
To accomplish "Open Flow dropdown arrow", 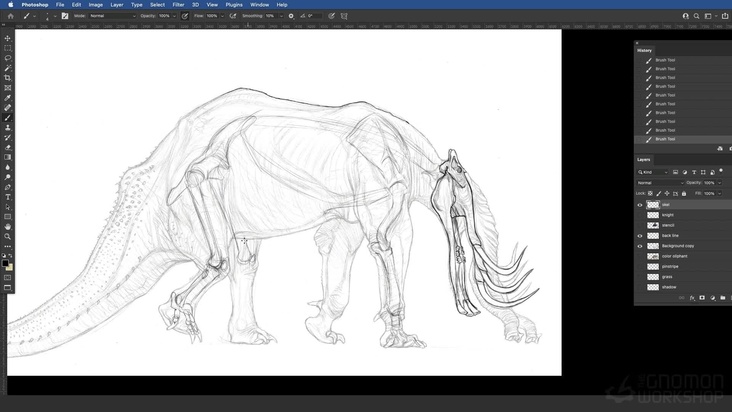I will pos(222,16).
